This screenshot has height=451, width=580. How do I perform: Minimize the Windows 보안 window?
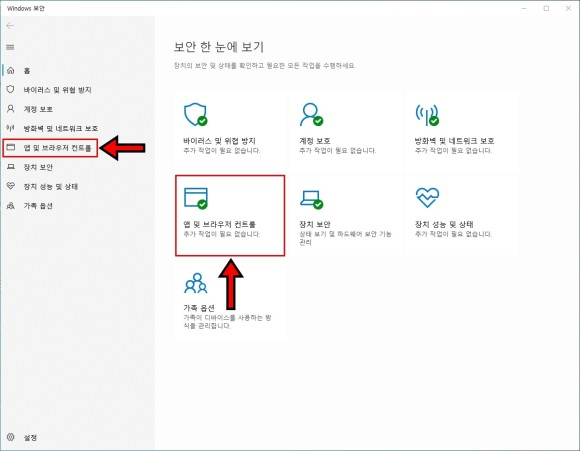524,8
